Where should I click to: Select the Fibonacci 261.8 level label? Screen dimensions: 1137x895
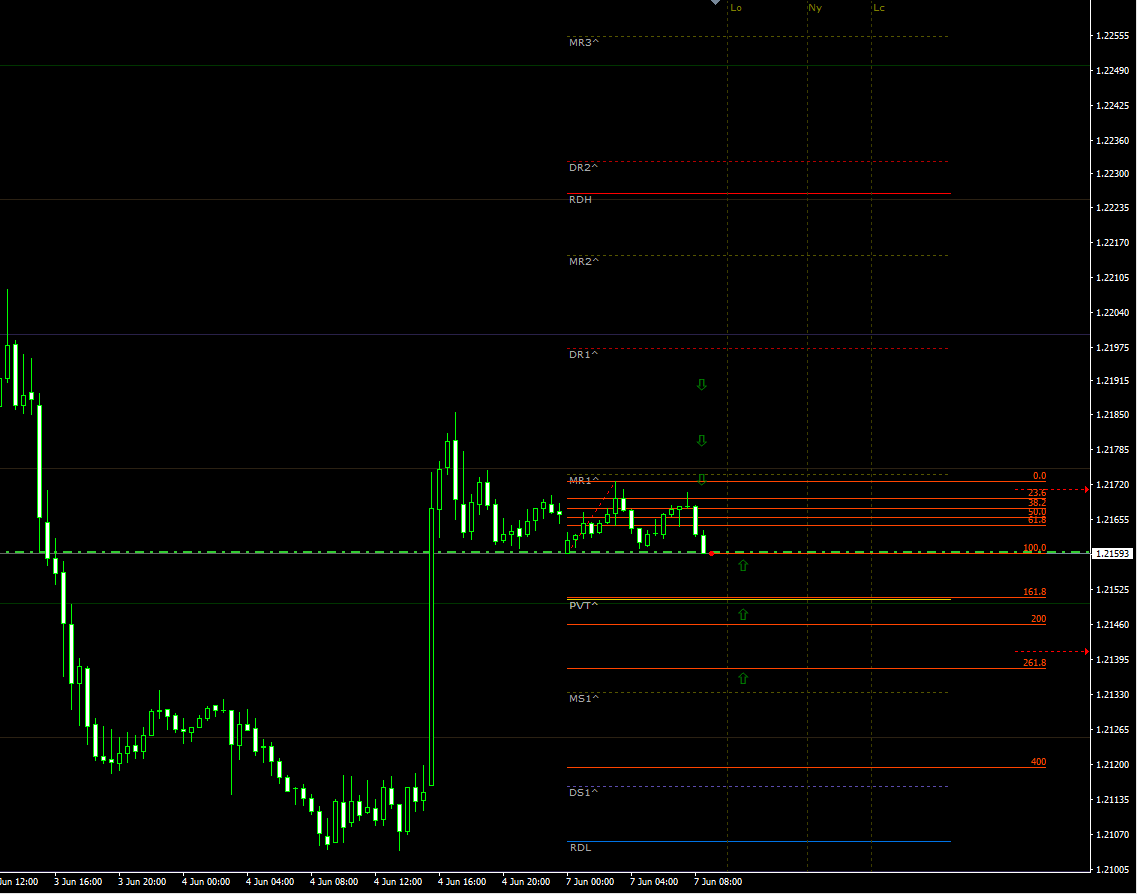[x=1035, y=663]
